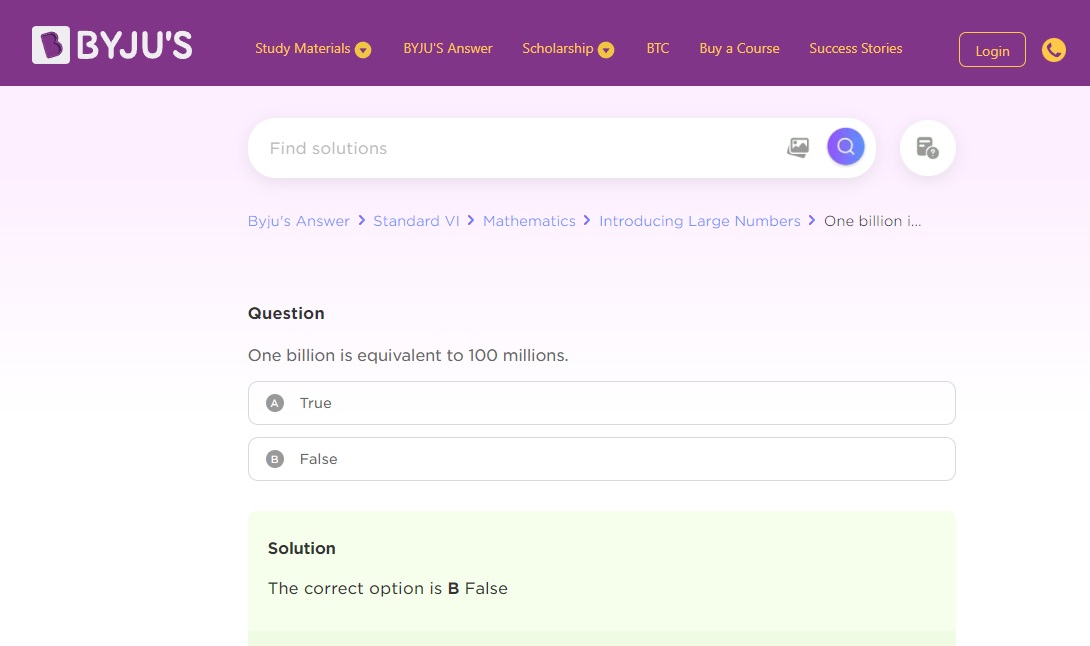1090x646 pixels.
Task: Open the ask-a-question icon button
Action: (x=927, y=147)
